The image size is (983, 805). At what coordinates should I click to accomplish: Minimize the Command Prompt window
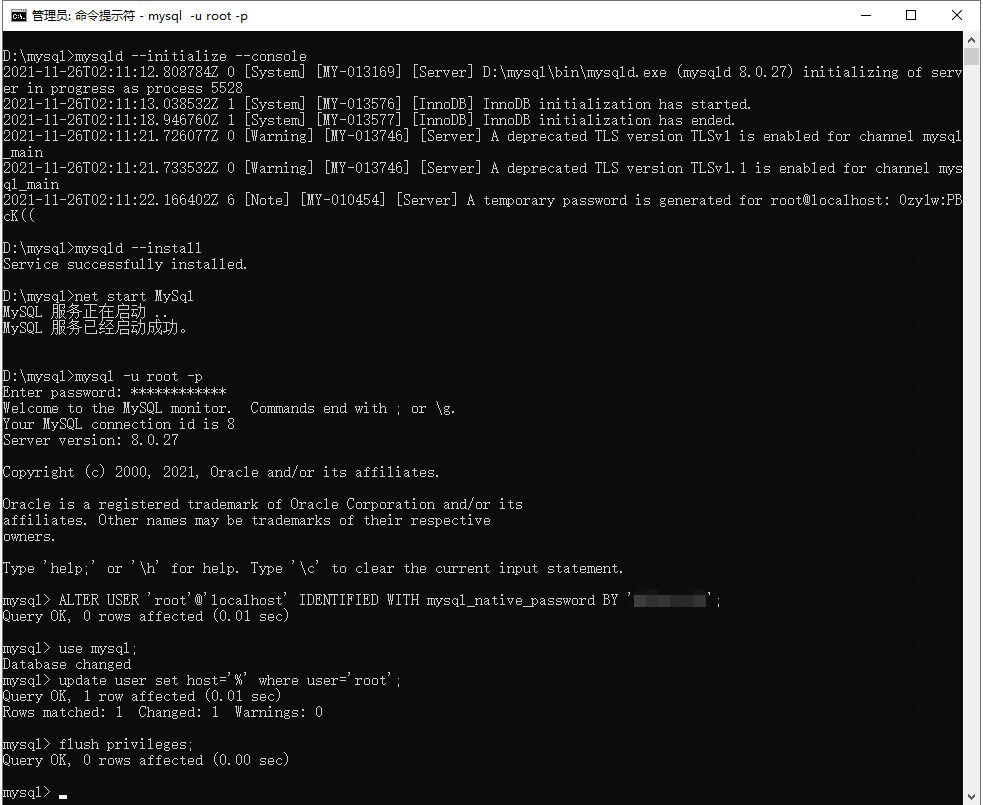866,16
